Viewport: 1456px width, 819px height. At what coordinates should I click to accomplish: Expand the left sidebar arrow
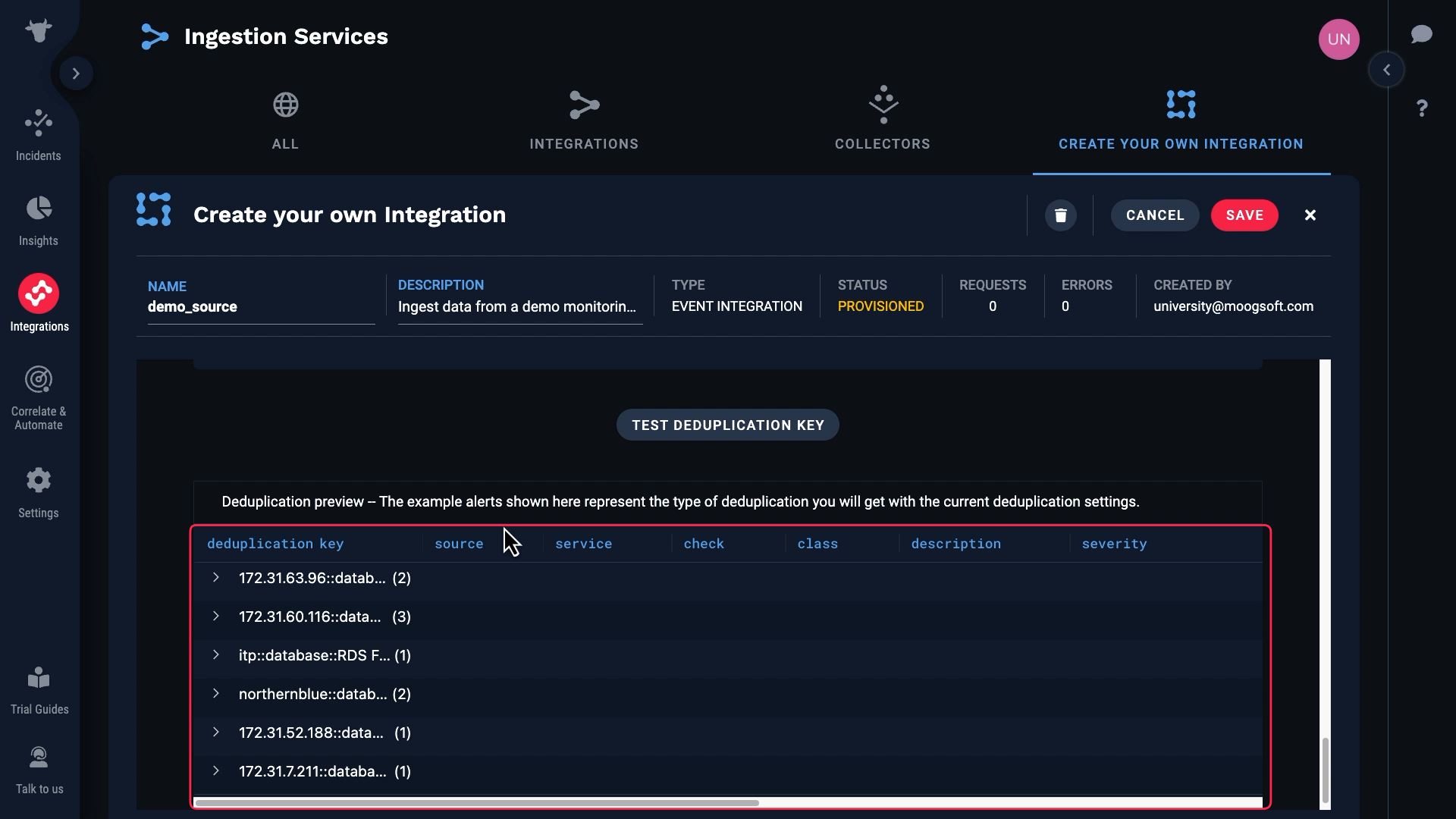tap(76, 74)
